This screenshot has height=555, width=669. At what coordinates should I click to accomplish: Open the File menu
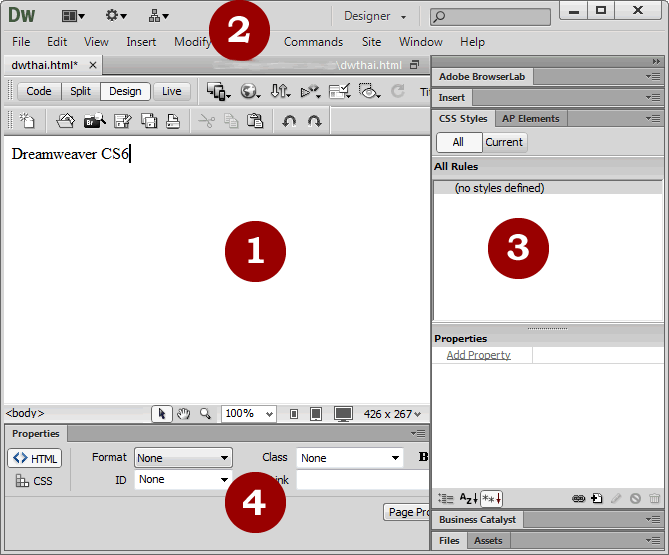click(21, 42)
